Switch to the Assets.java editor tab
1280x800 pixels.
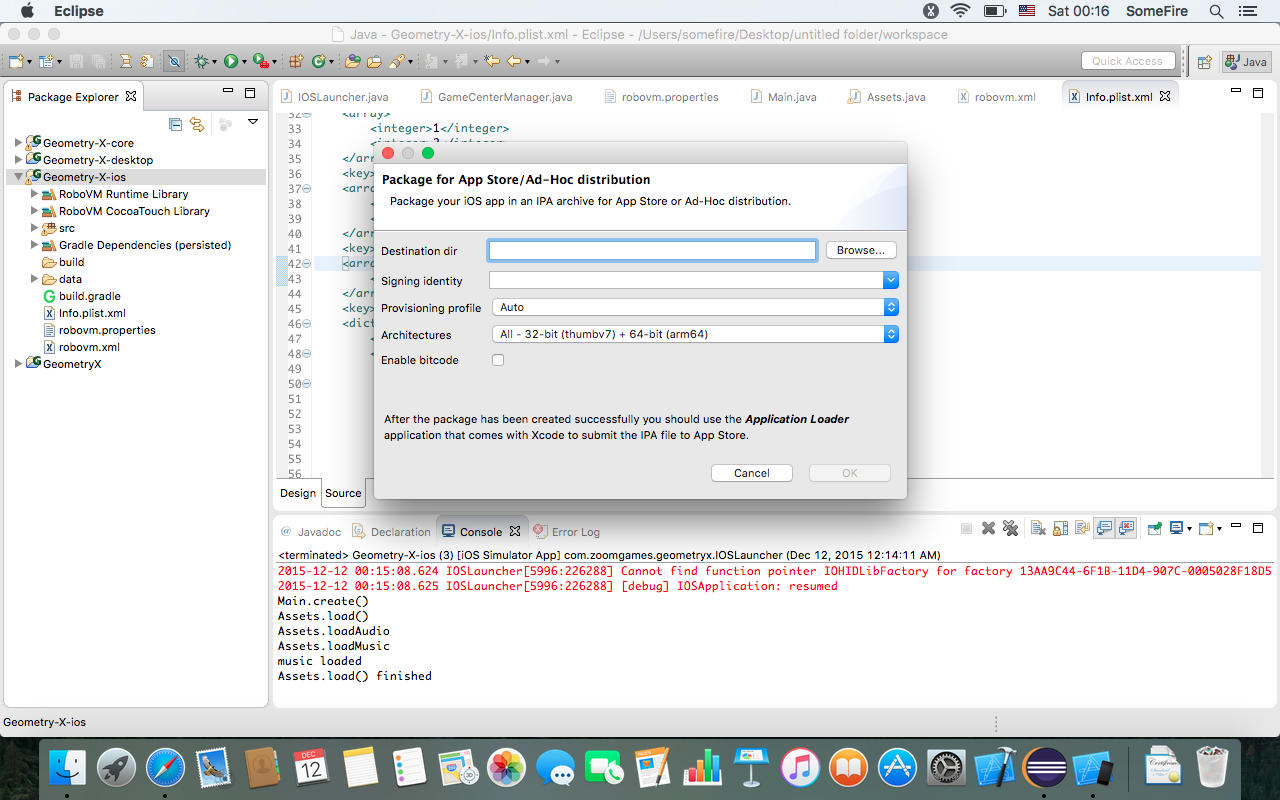point(886,97)
